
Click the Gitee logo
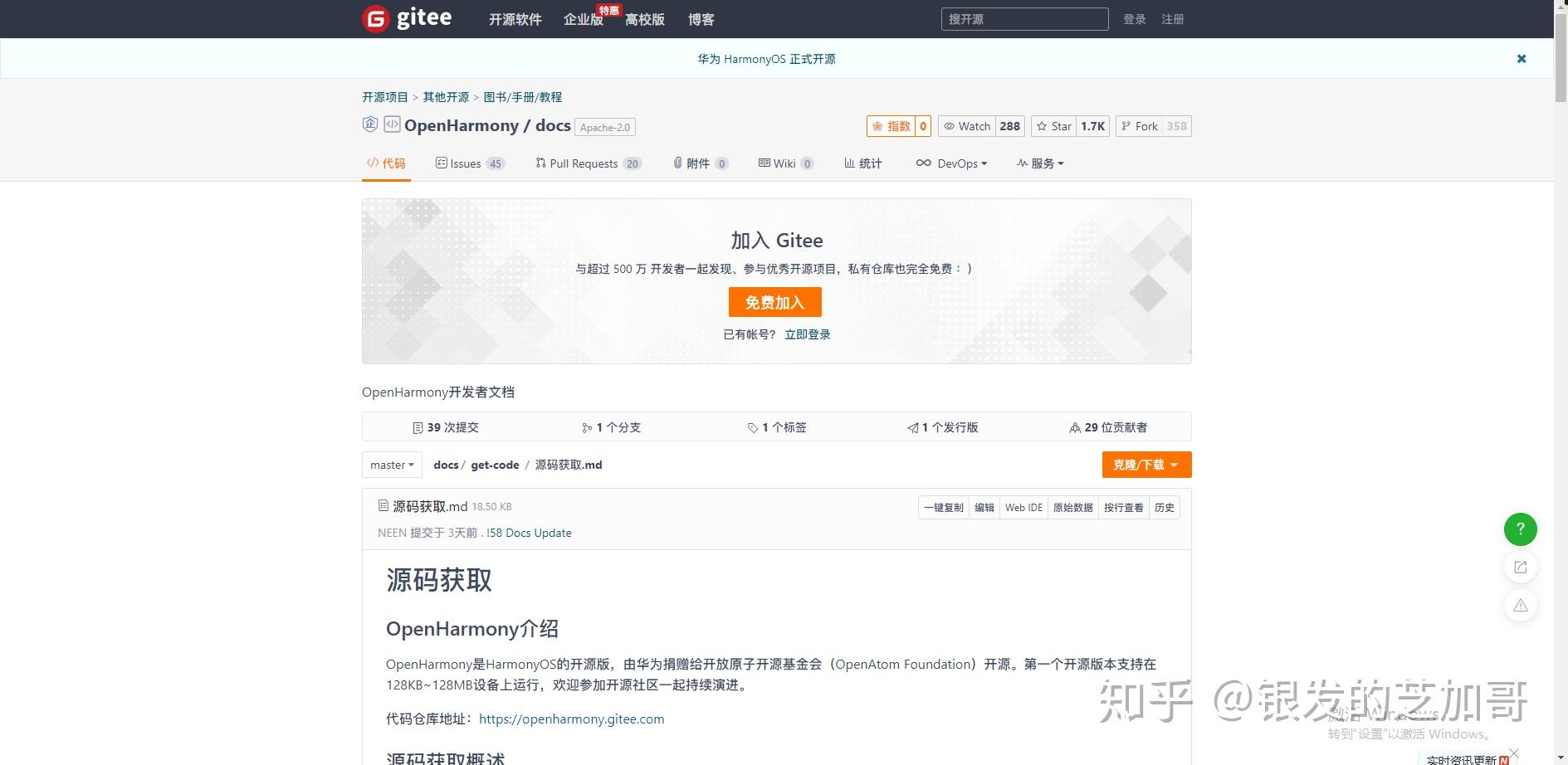coord(407,18)
